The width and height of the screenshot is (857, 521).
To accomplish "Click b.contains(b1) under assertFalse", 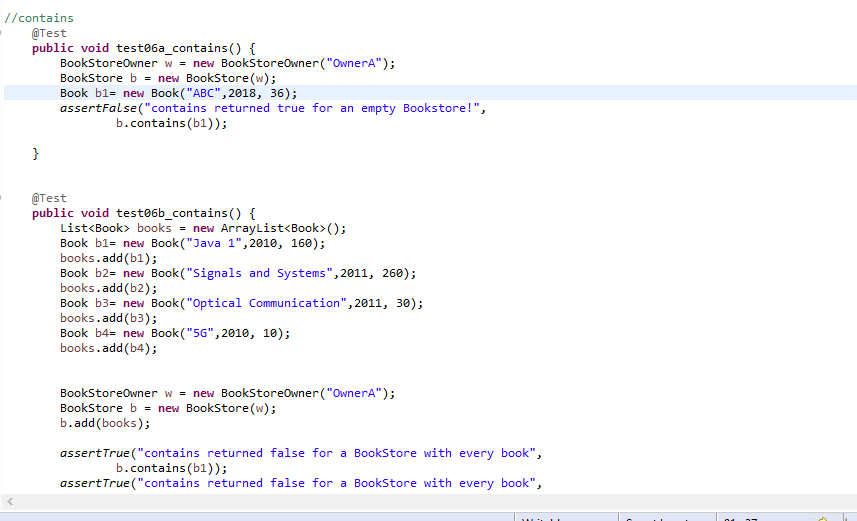I will 172,124.
